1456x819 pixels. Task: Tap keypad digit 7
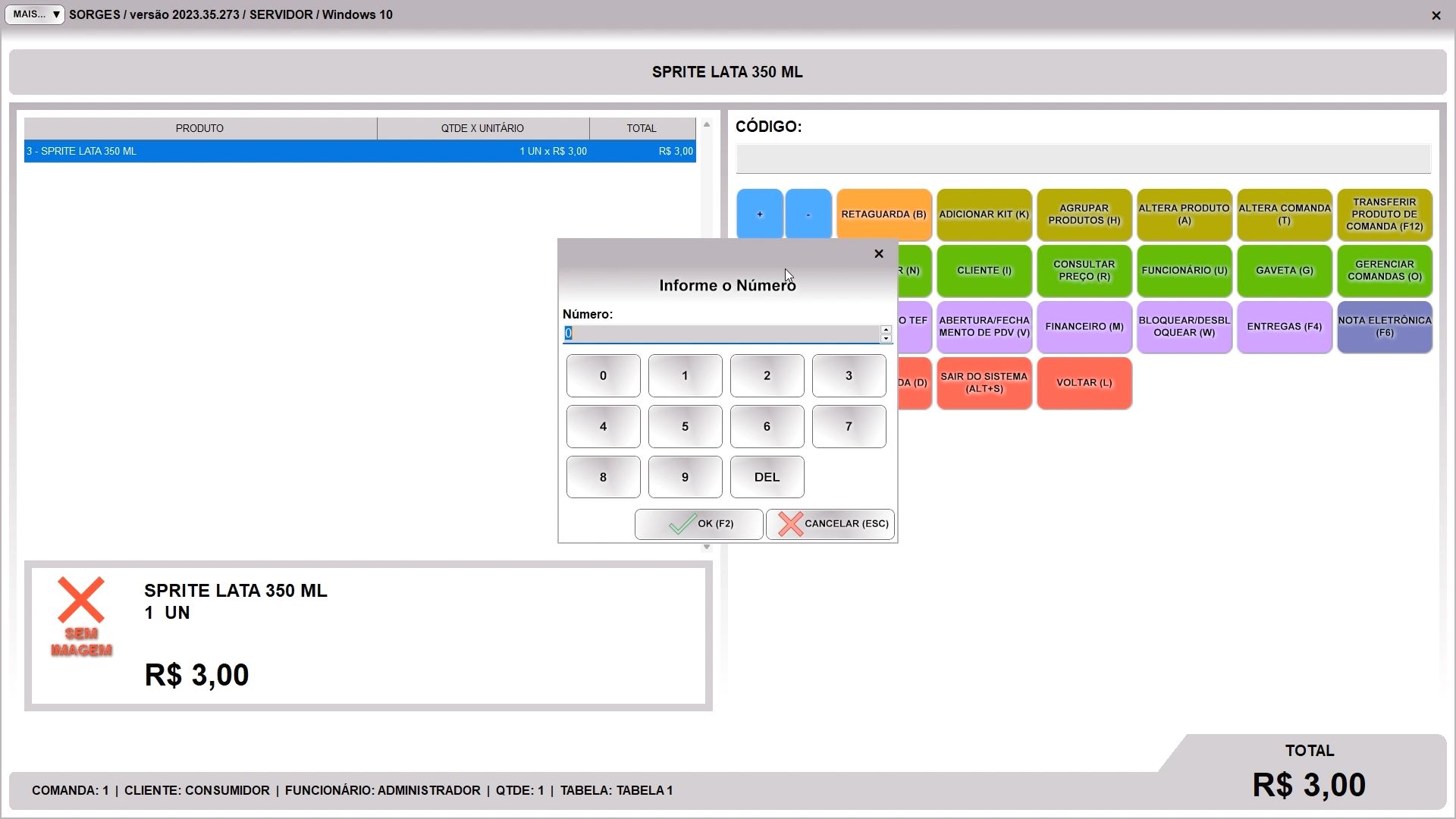click(x=849, y=426)
